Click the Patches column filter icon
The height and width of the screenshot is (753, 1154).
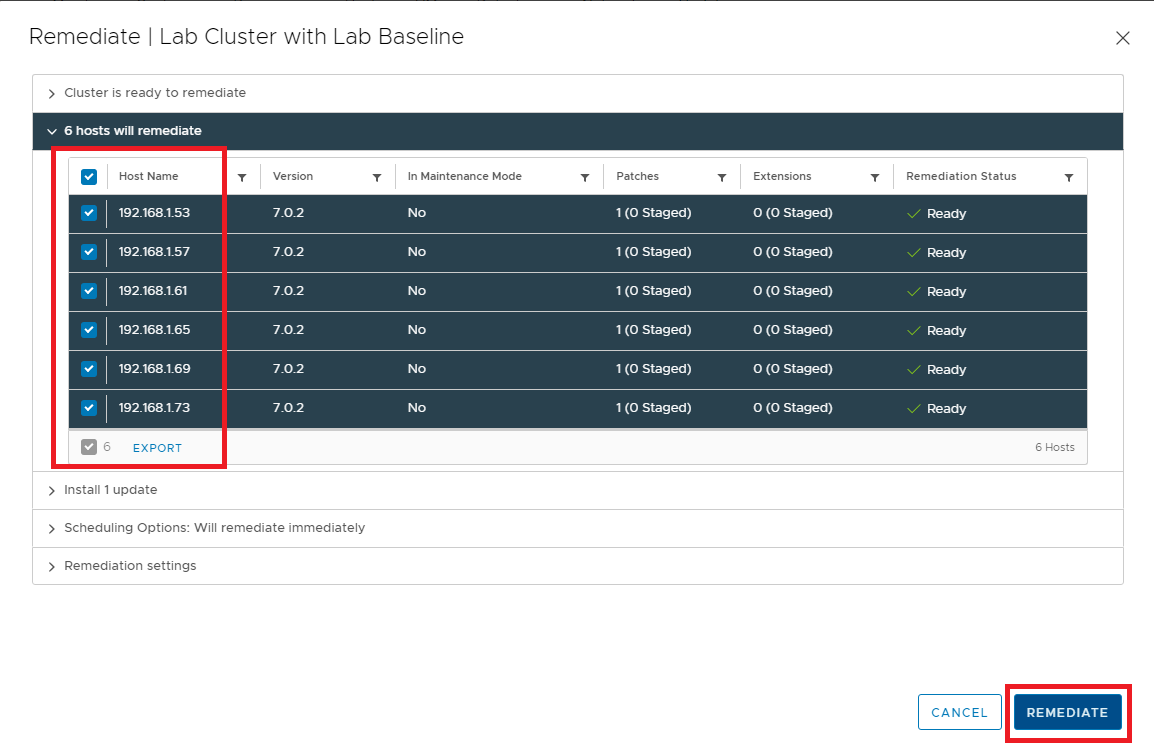pos(722,177)
